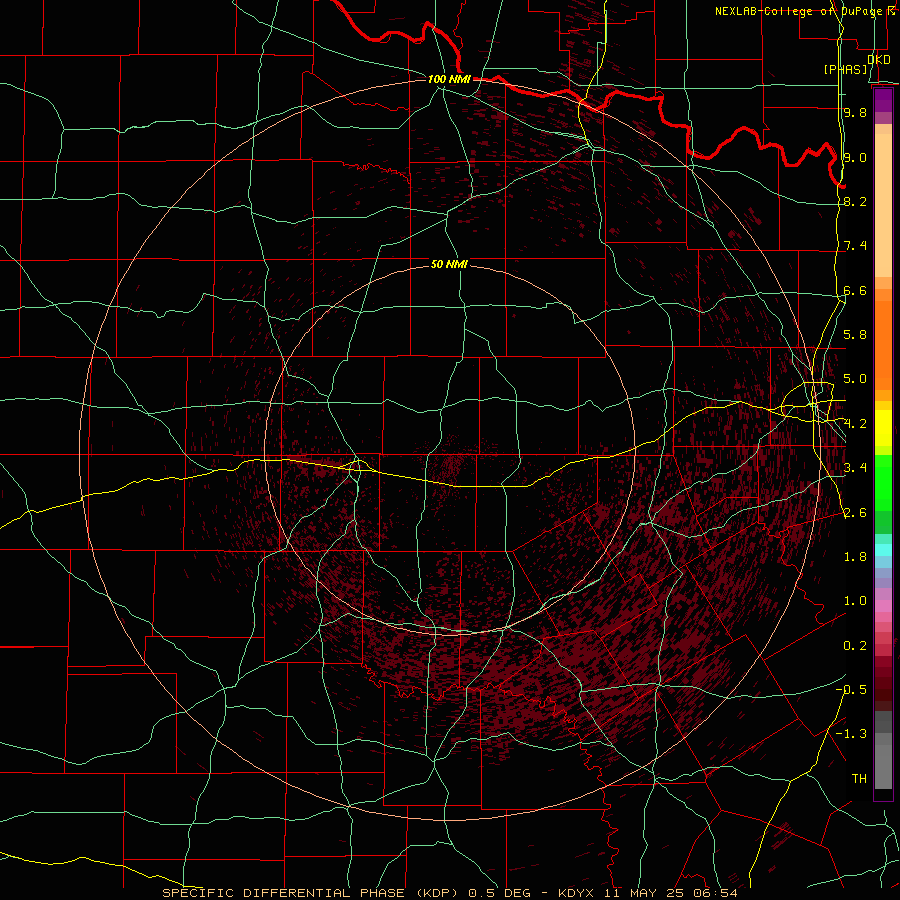900x900 pixels.
Task: Click the pink band in color bar
Action: [x=883, y=606]
